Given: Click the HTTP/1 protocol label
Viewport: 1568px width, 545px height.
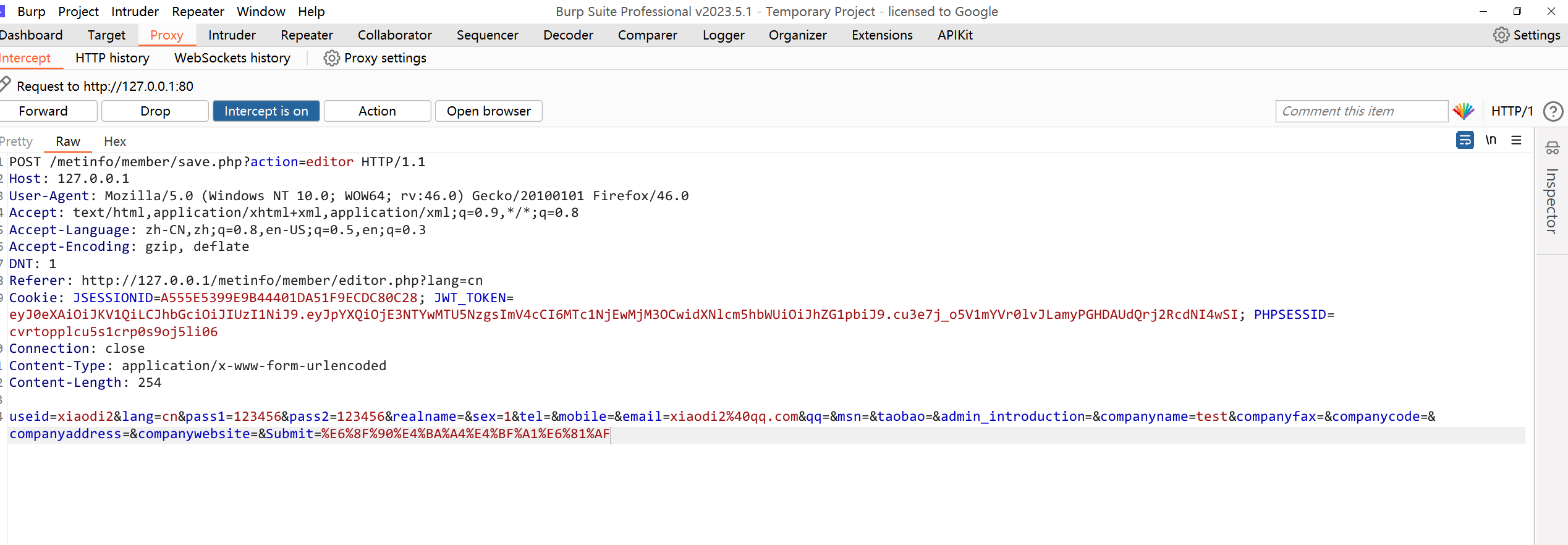Looking at the screenshot, I should click(x=1512, y=111).
